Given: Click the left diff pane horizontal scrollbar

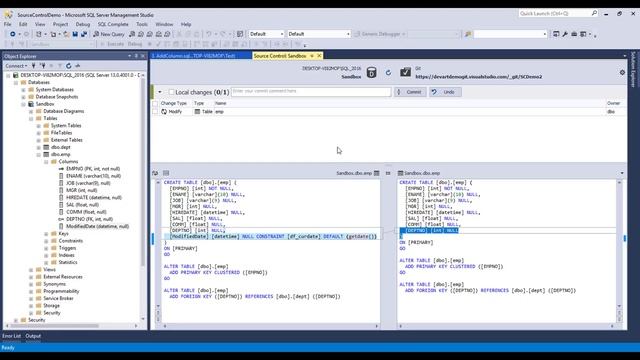Looking at the screenshot, I should (270, 326).
